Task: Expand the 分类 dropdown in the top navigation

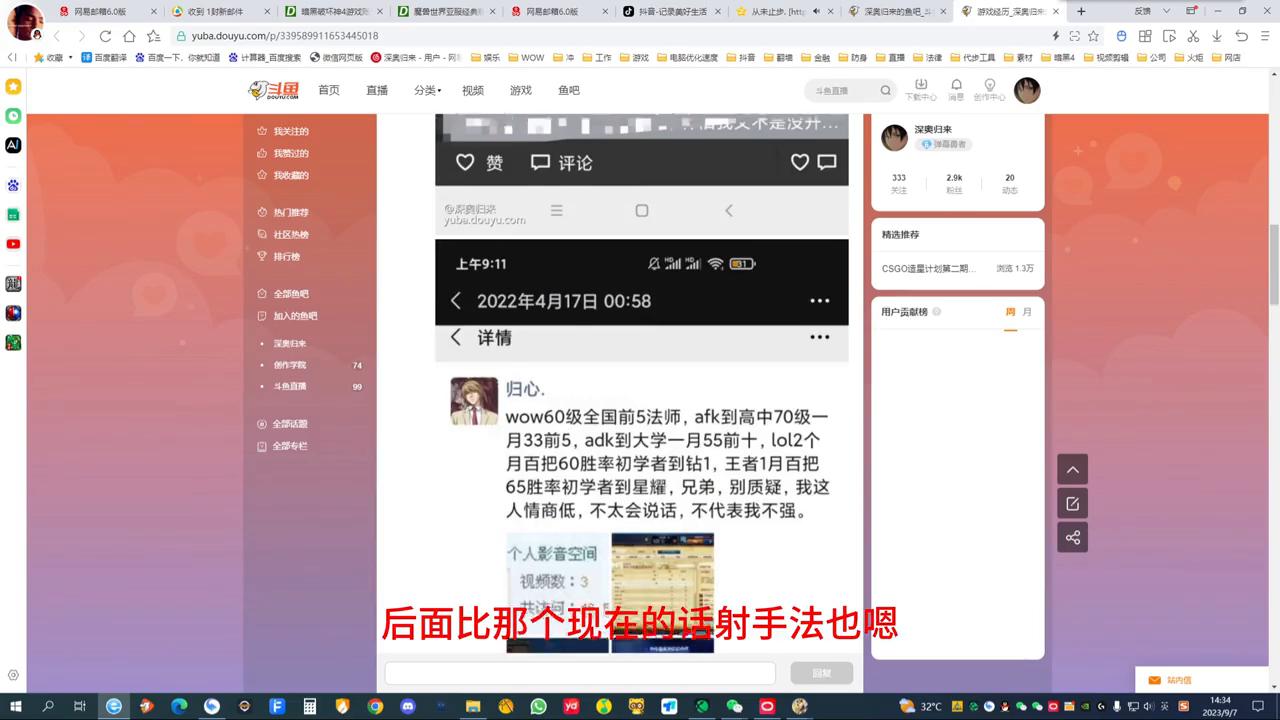Action: (x=424, y=90)
